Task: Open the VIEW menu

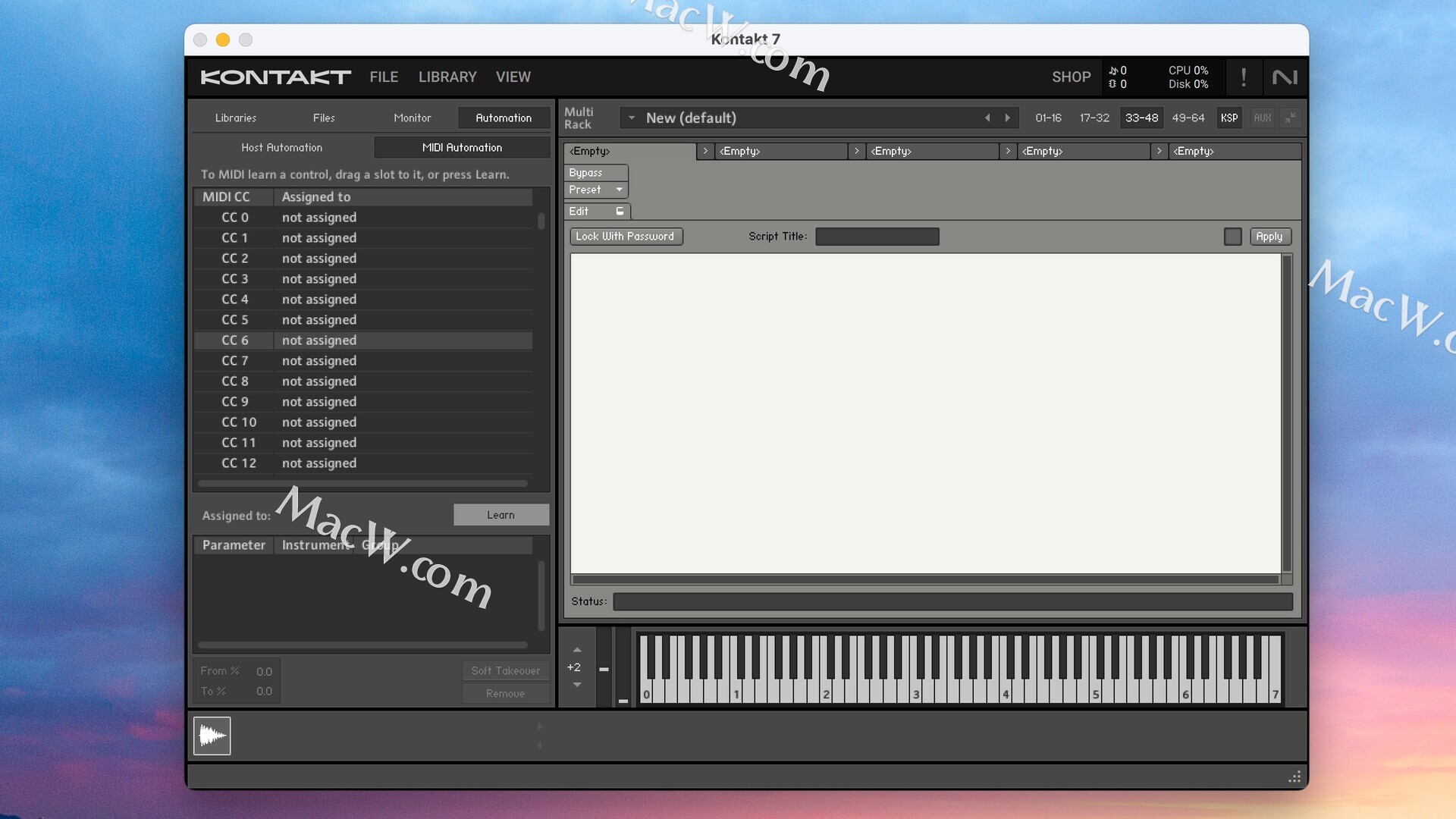Action: (513, 77)
